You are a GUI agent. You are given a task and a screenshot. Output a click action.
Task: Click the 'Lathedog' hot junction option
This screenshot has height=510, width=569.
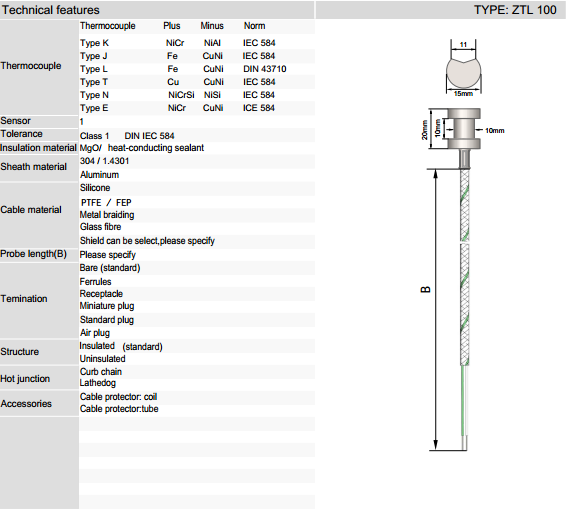(x=98, y=383)
